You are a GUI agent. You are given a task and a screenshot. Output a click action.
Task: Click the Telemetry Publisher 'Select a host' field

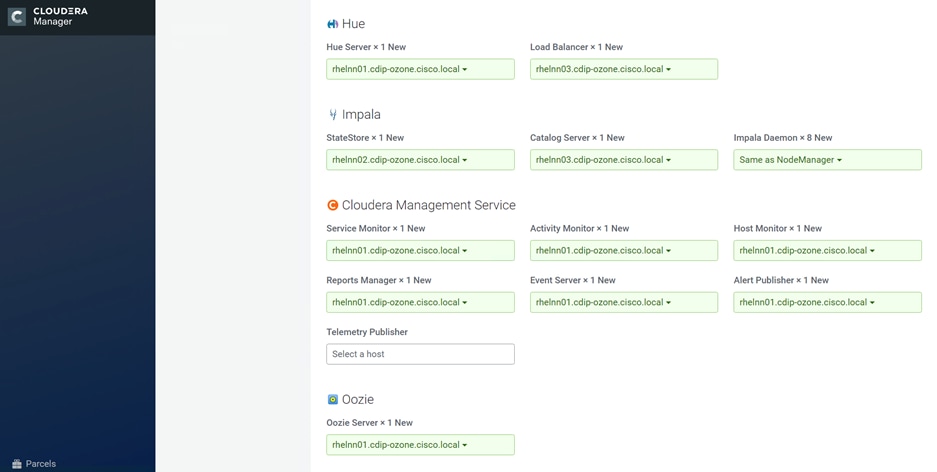coord(420,354)
